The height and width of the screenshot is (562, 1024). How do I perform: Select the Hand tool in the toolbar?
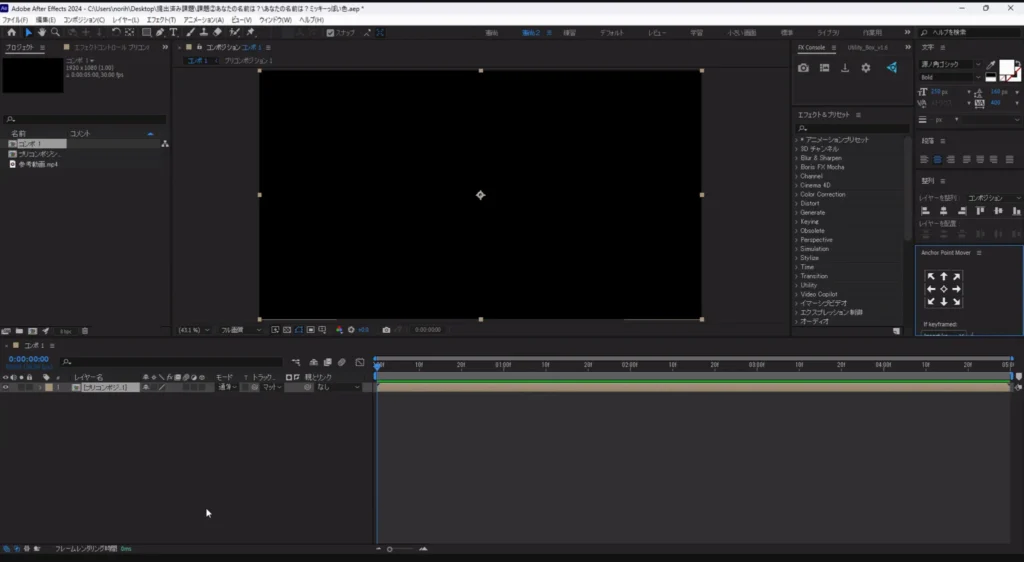point(41,33)
